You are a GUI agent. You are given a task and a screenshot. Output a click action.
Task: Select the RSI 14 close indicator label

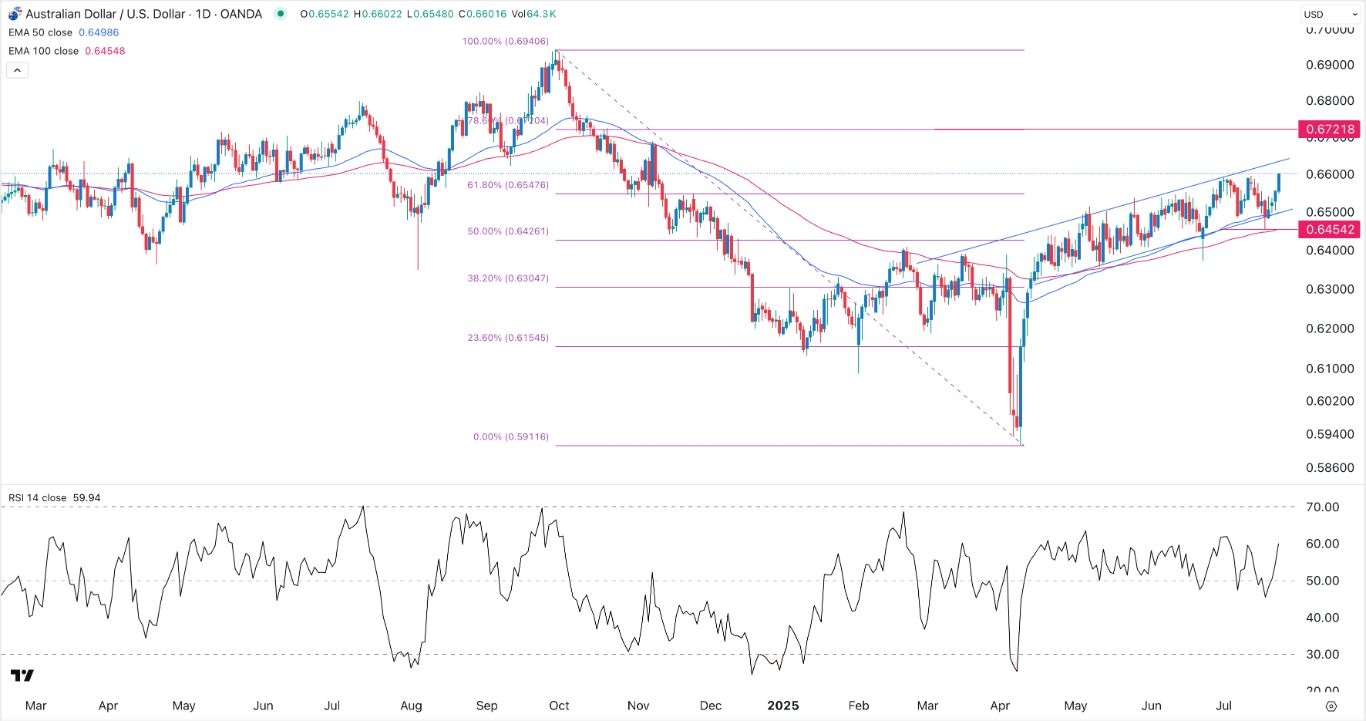click(40, 497)
